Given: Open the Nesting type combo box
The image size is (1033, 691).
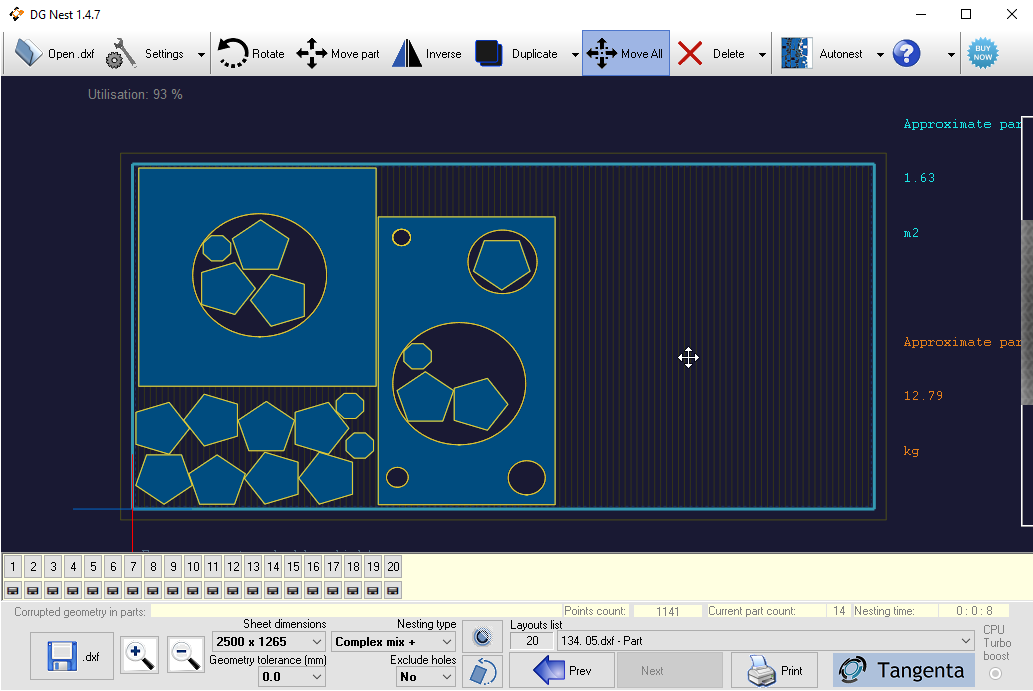Looking at the screenshot, I should [x=393, y=641].
